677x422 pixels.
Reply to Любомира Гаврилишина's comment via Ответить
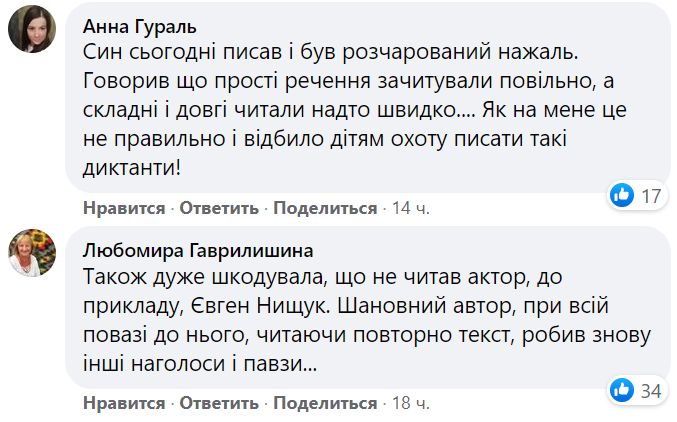[219, 404]
